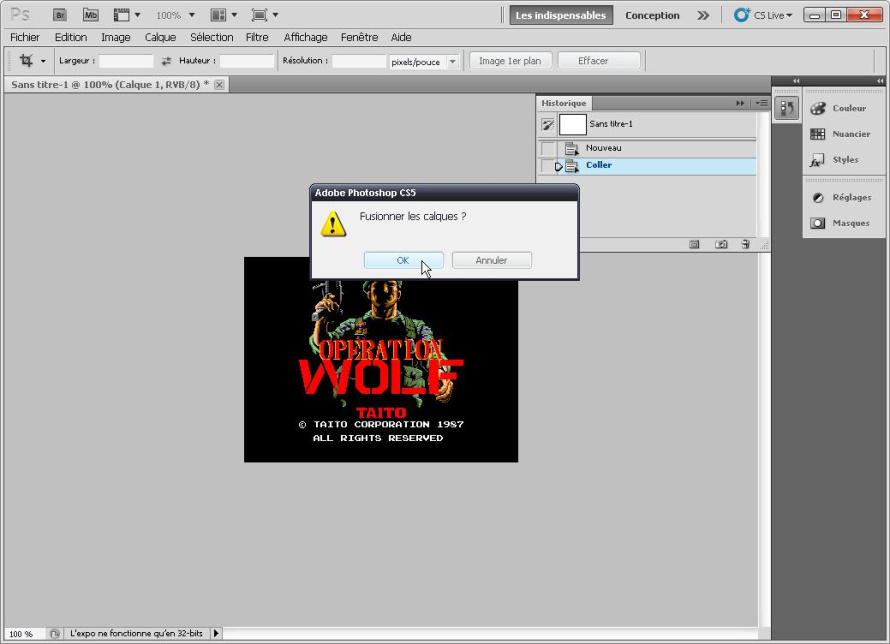Show more workspaces with the double chevron

(703, 15)
